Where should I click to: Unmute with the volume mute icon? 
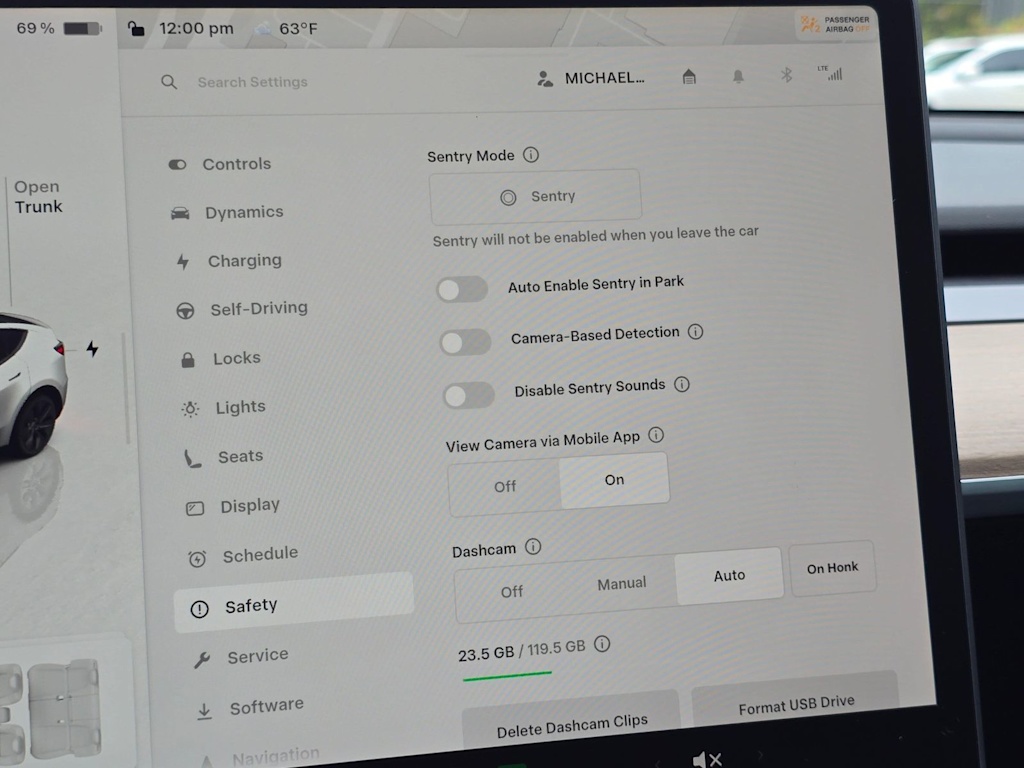pos(707,760)
